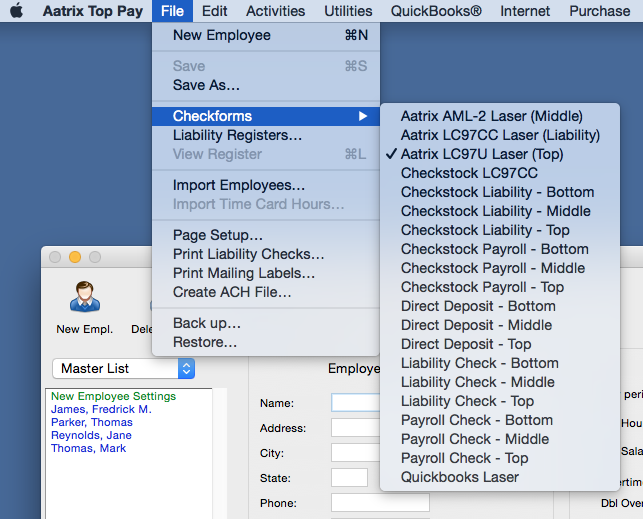Expand the Checkforms submenu item
The image size is (643, 519).
(x=266, y=116)
